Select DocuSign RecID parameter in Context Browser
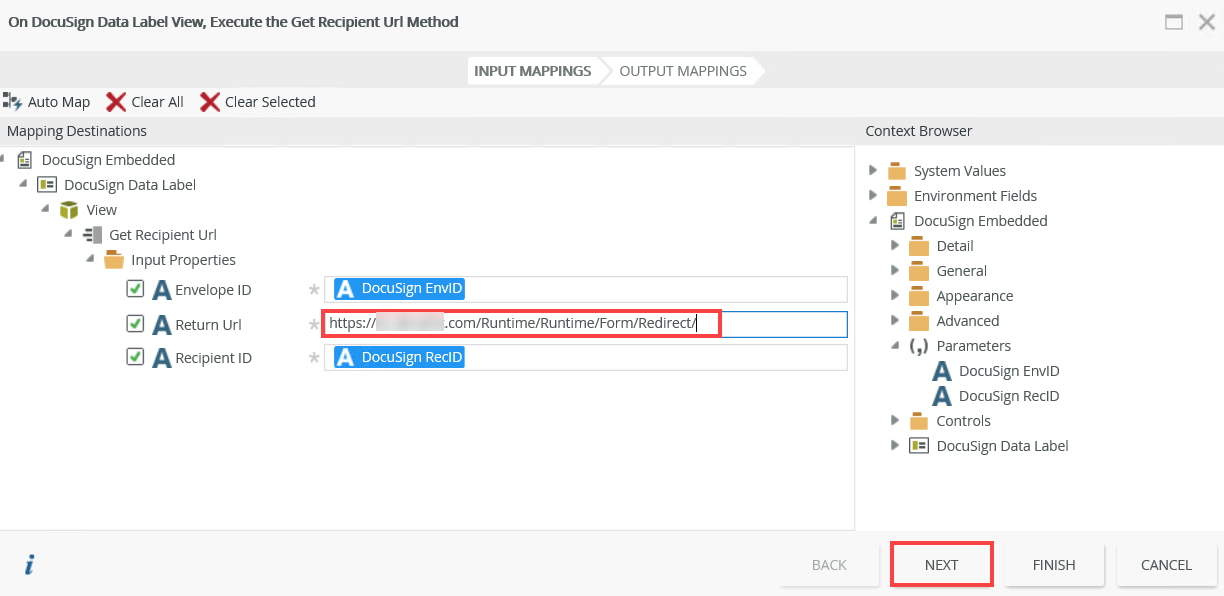 pos(1008,396)
